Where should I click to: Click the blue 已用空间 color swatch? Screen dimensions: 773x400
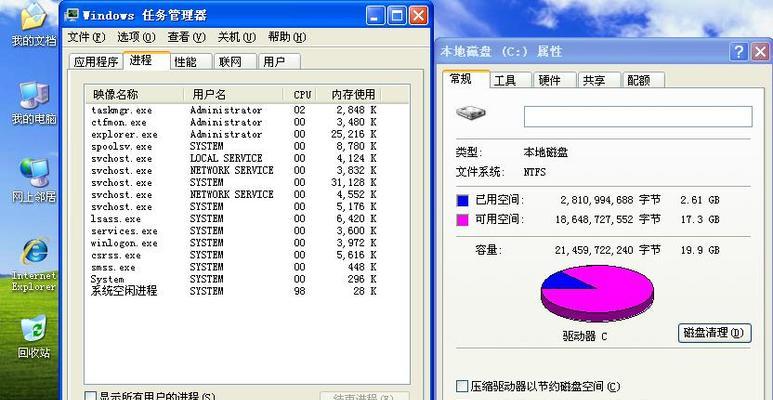[462, 201]
